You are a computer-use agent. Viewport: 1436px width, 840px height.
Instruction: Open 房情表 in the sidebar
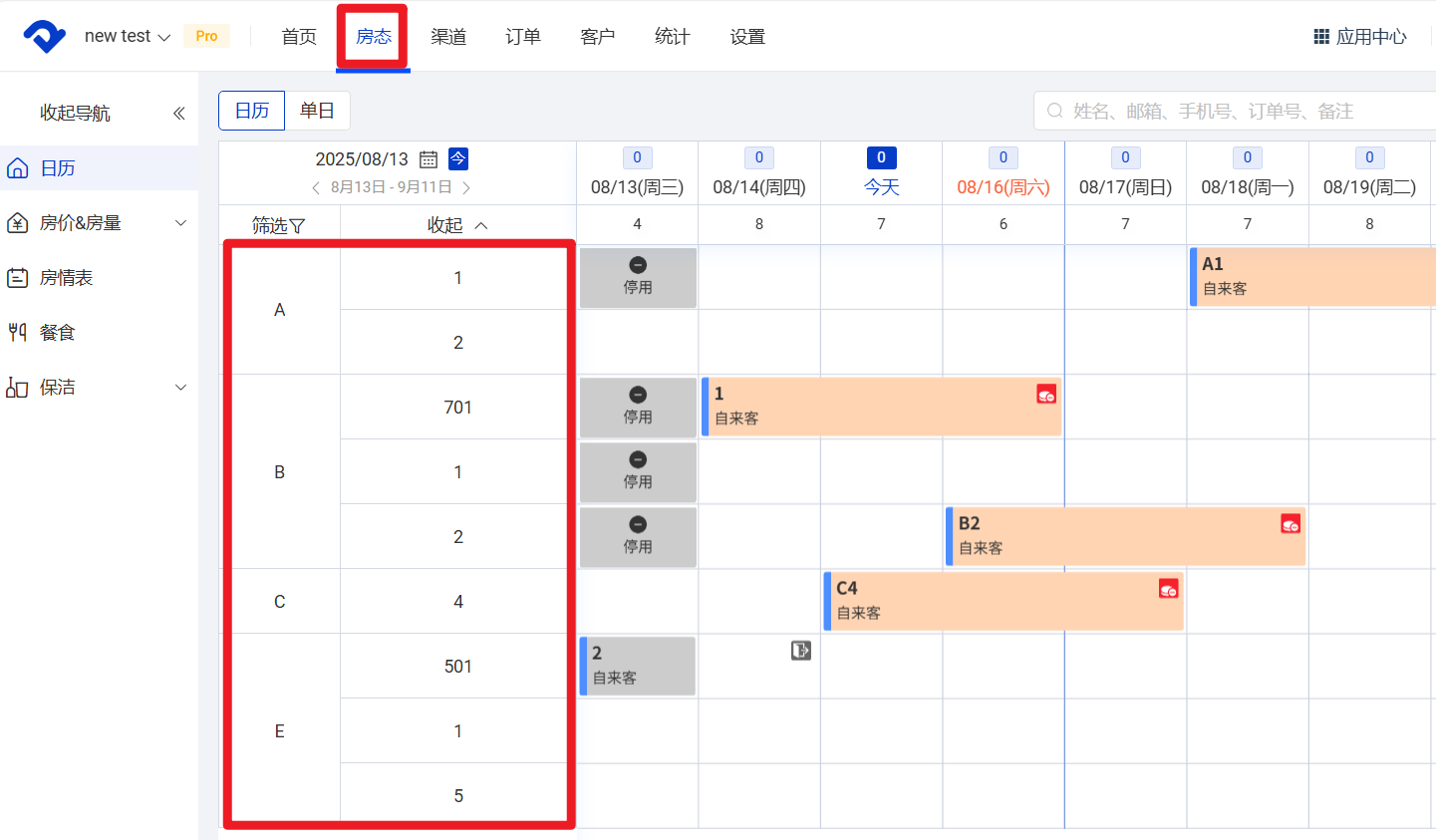66,278
